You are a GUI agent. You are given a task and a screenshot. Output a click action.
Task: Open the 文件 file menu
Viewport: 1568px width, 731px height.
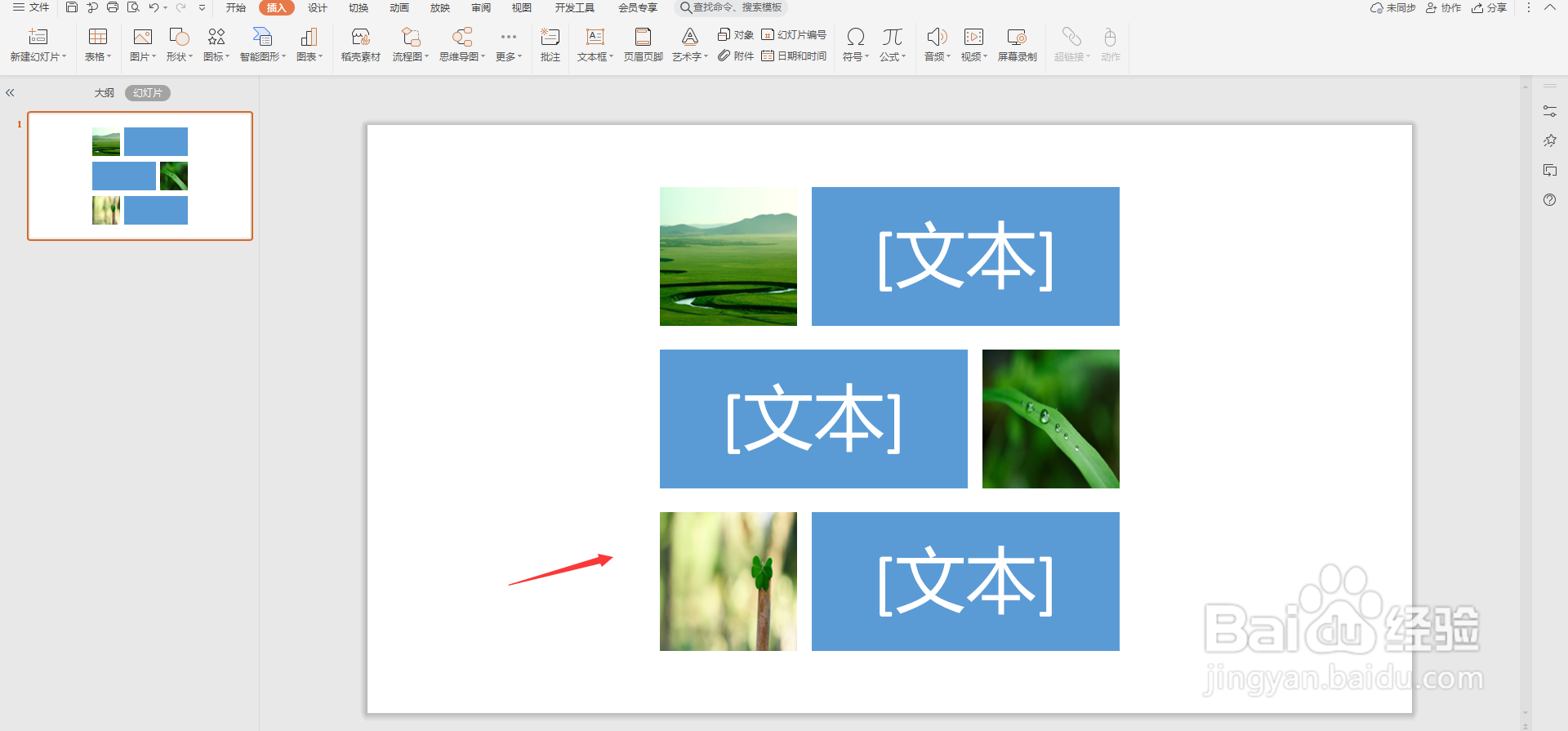(x=31, y=7)
